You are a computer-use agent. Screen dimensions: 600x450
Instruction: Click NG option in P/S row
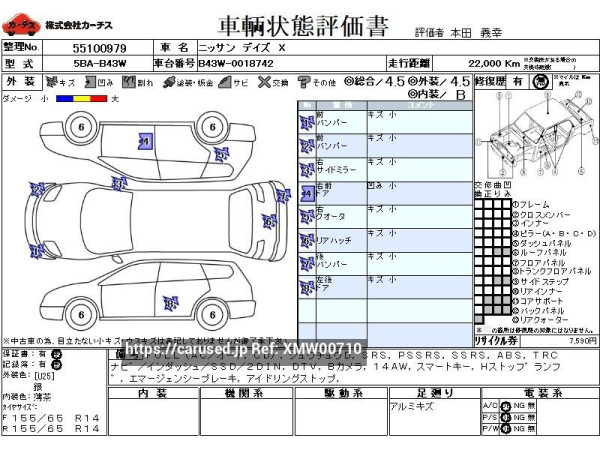[519, 417]
